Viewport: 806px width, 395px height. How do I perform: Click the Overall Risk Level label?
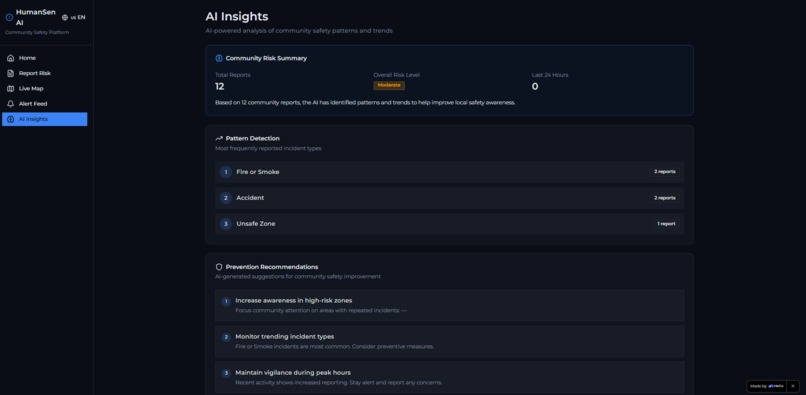[x=396, y=75]
